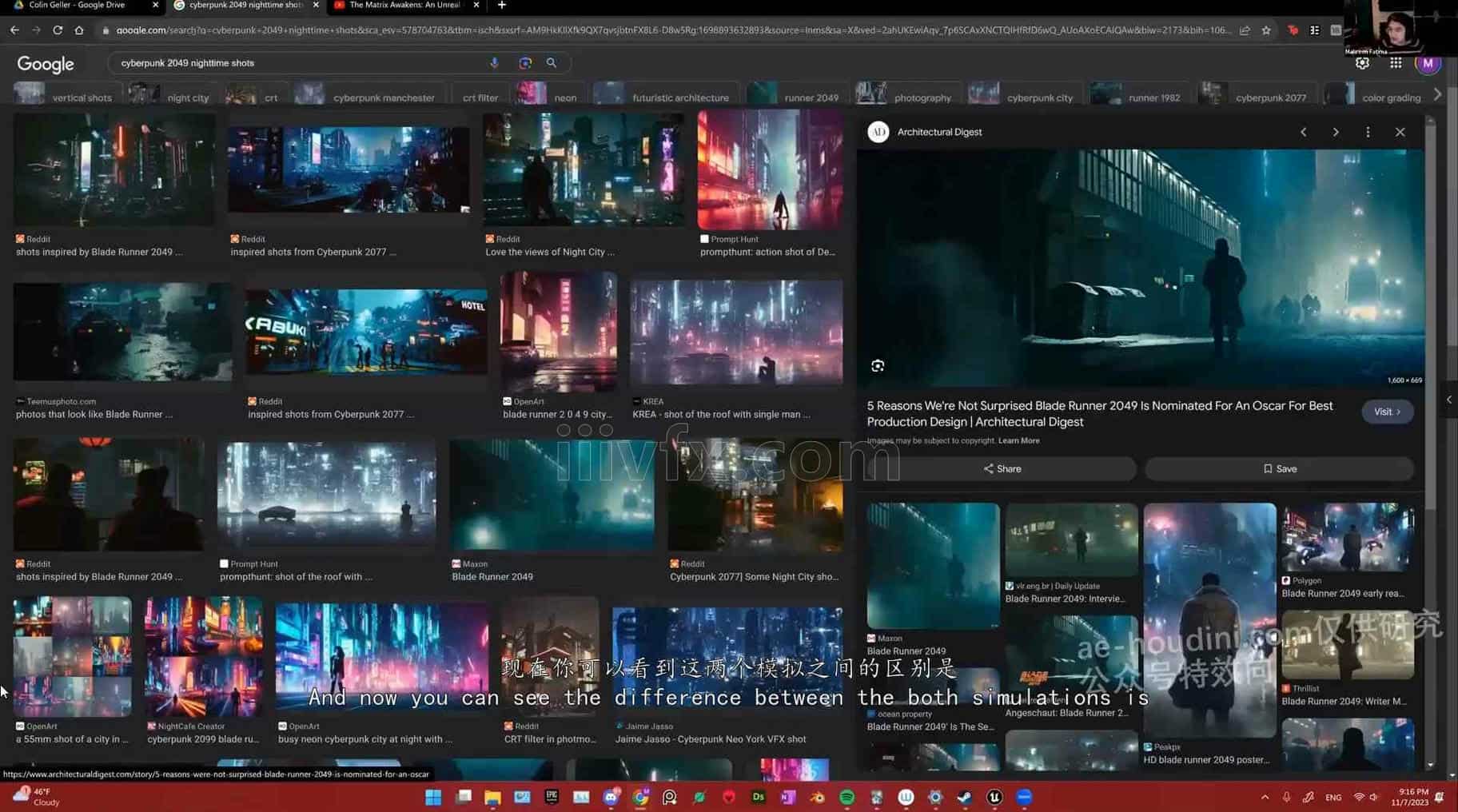Go back to previous page
The height and width of the screenshot is (812, 1458).
14,30
